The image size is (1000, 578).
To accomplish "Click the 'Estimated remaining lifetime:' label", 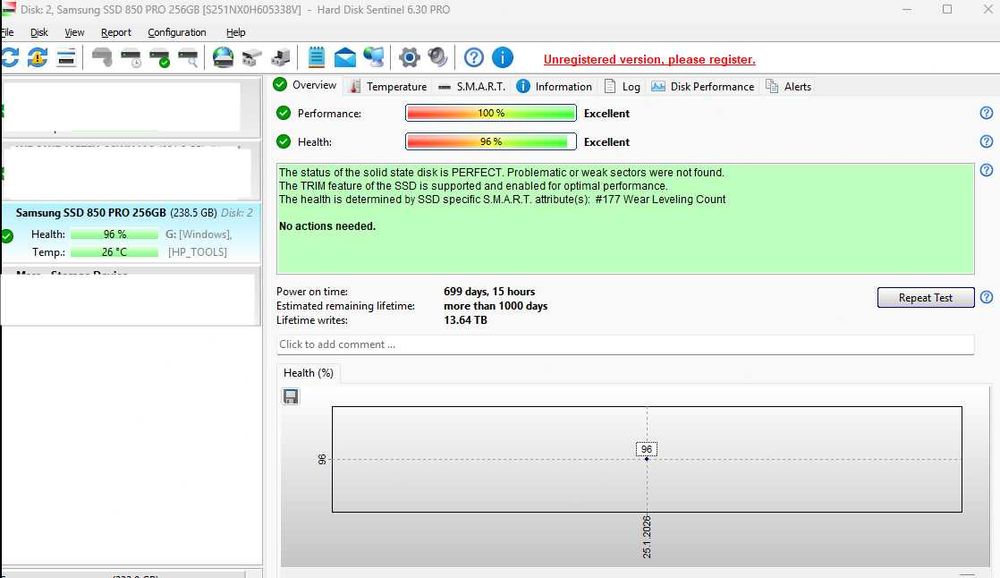I will tap(345, 306).
